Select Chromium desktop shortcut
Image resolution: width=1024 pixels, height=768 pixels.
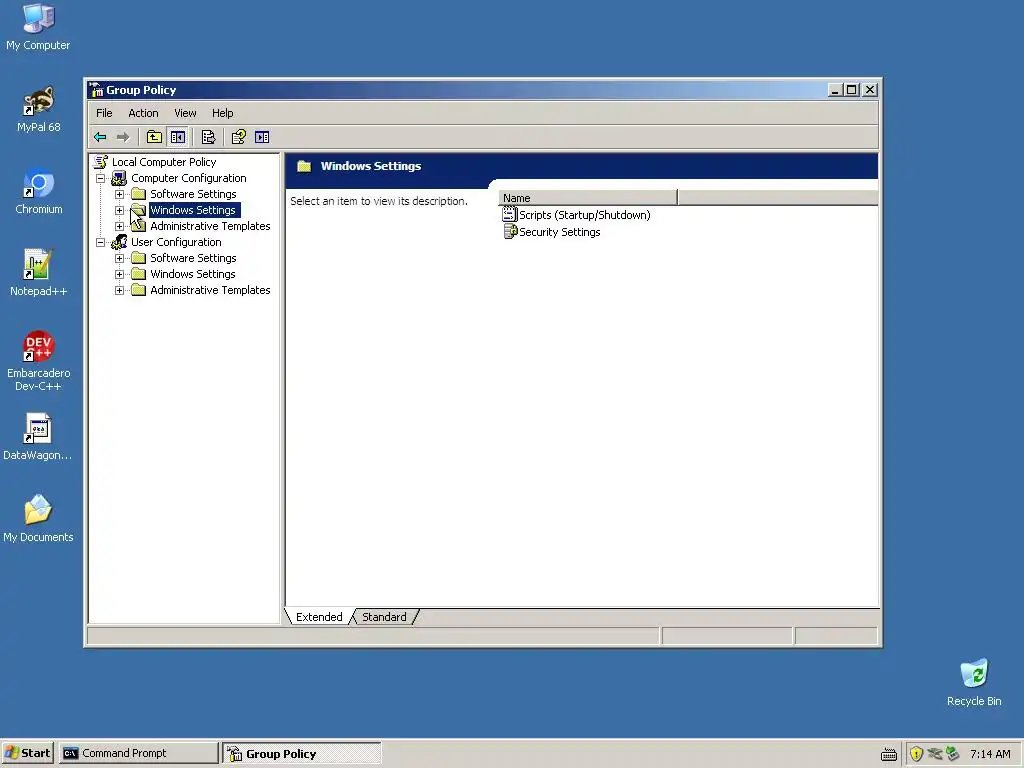[x=39, y=192]
